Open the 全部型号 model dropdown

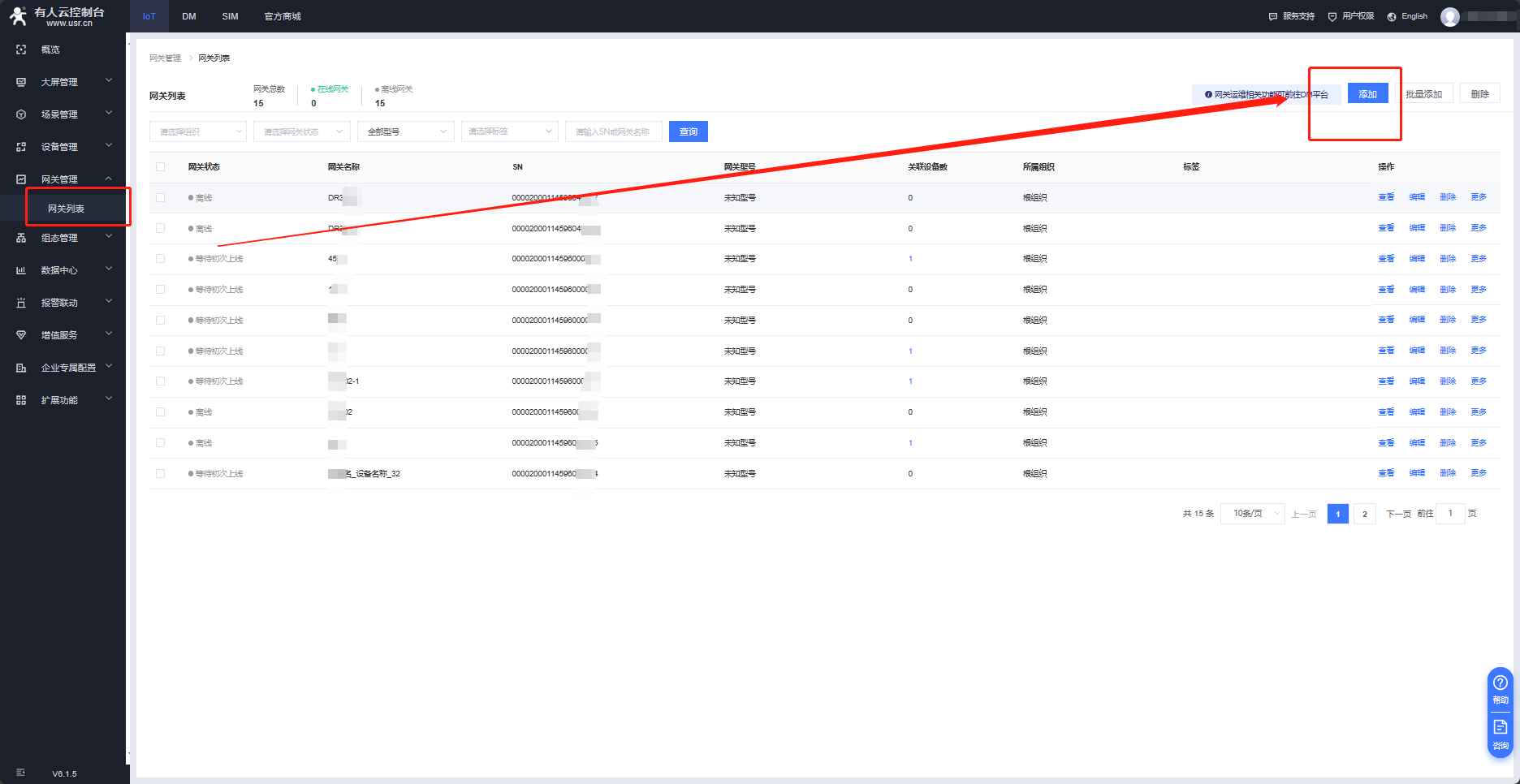406,131
